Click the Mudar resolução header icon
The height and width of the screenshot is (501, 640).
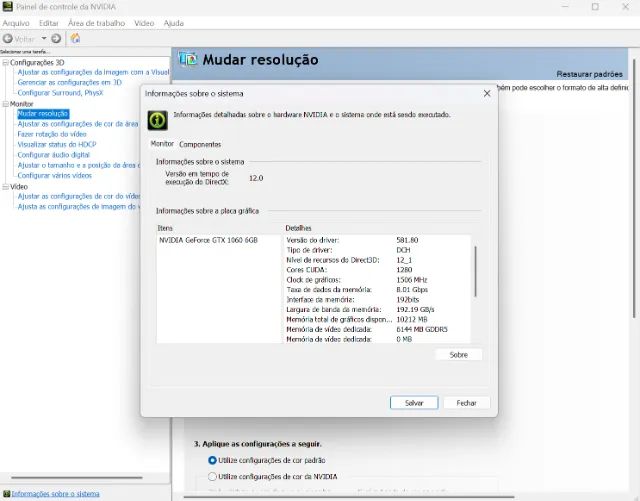pyautogui.click(x=188, y=60)
